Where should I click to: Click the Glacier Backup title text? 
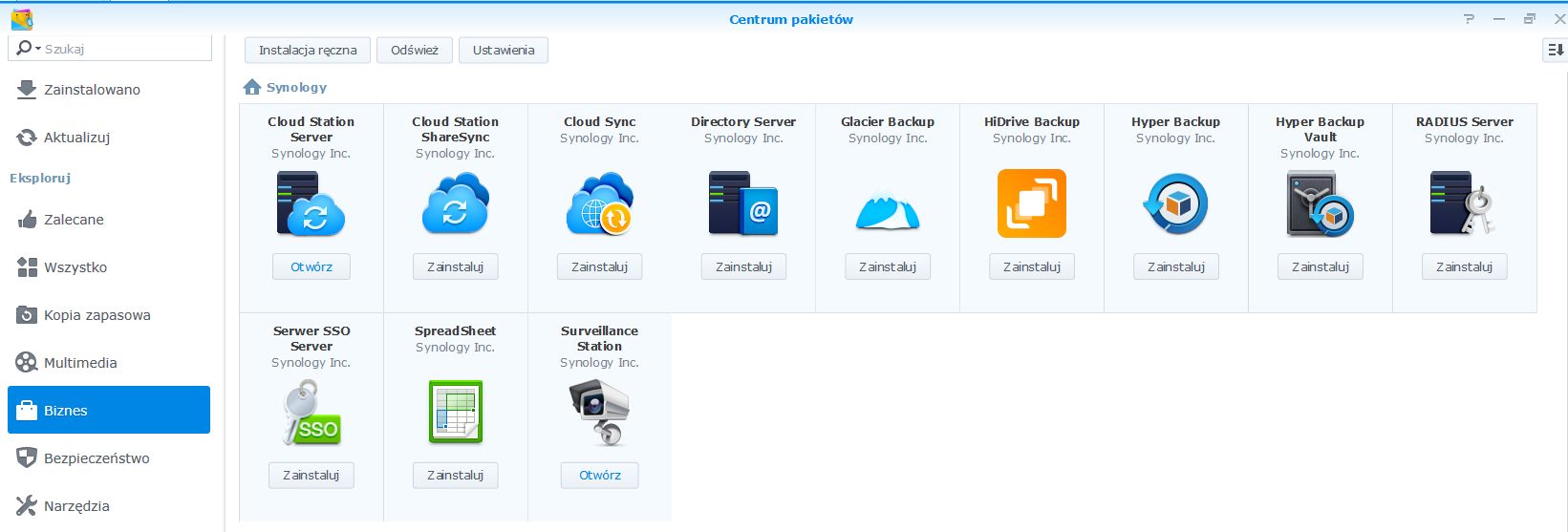(x=888, y=121)
